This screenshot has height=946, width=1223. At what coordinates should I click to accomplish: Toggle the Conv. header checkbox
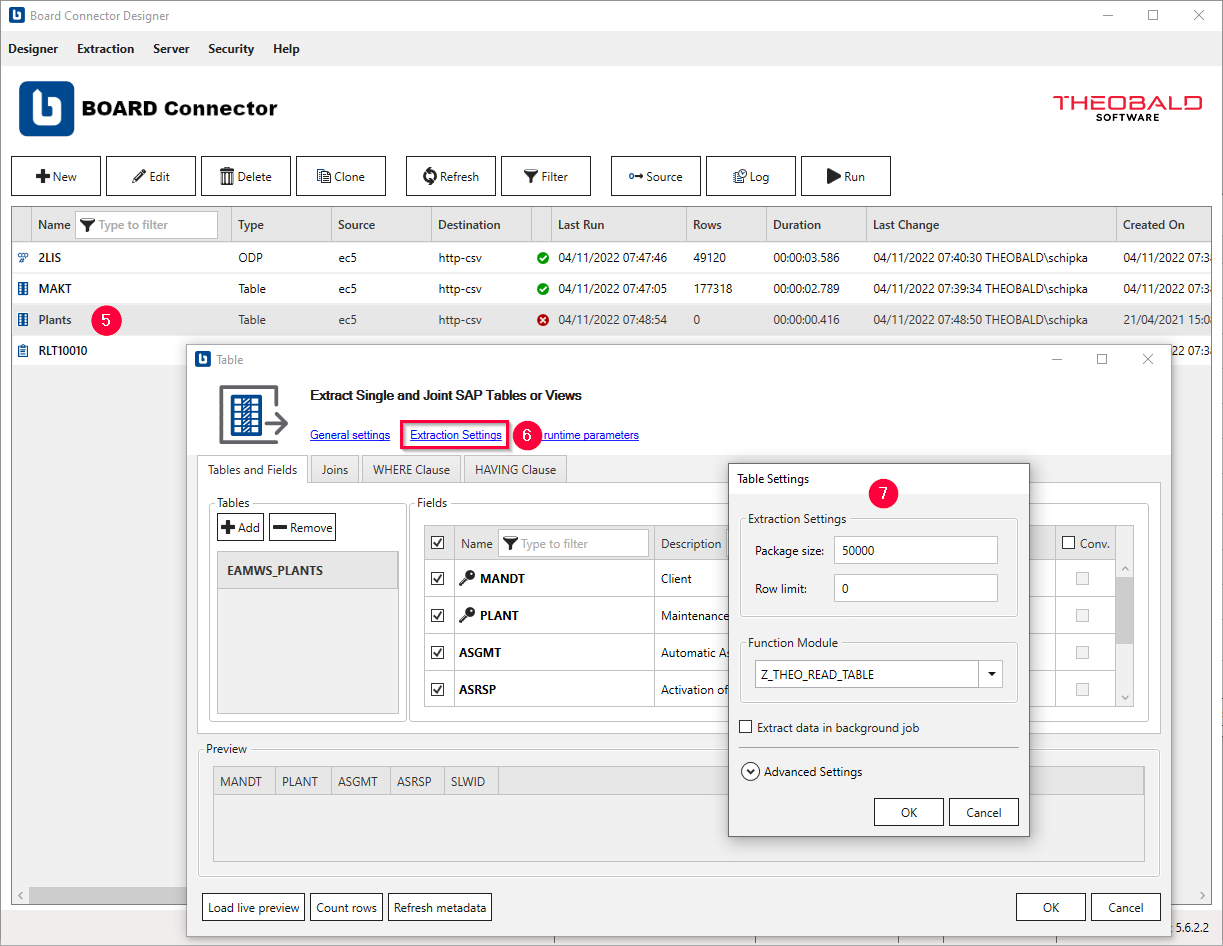coord(1069,543)
